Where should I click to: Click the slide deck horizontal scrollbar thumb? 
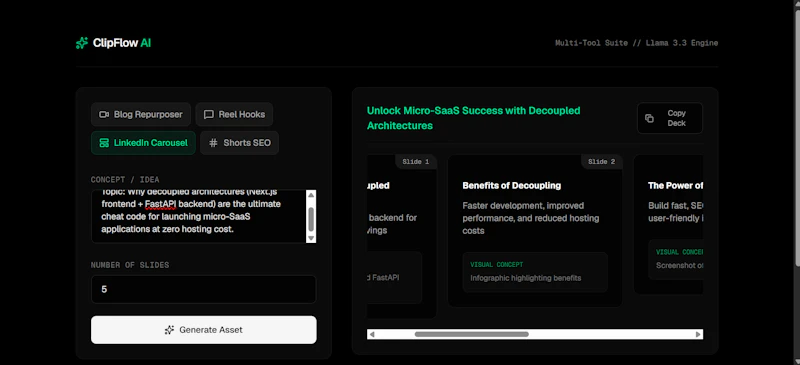coord(471,334)
